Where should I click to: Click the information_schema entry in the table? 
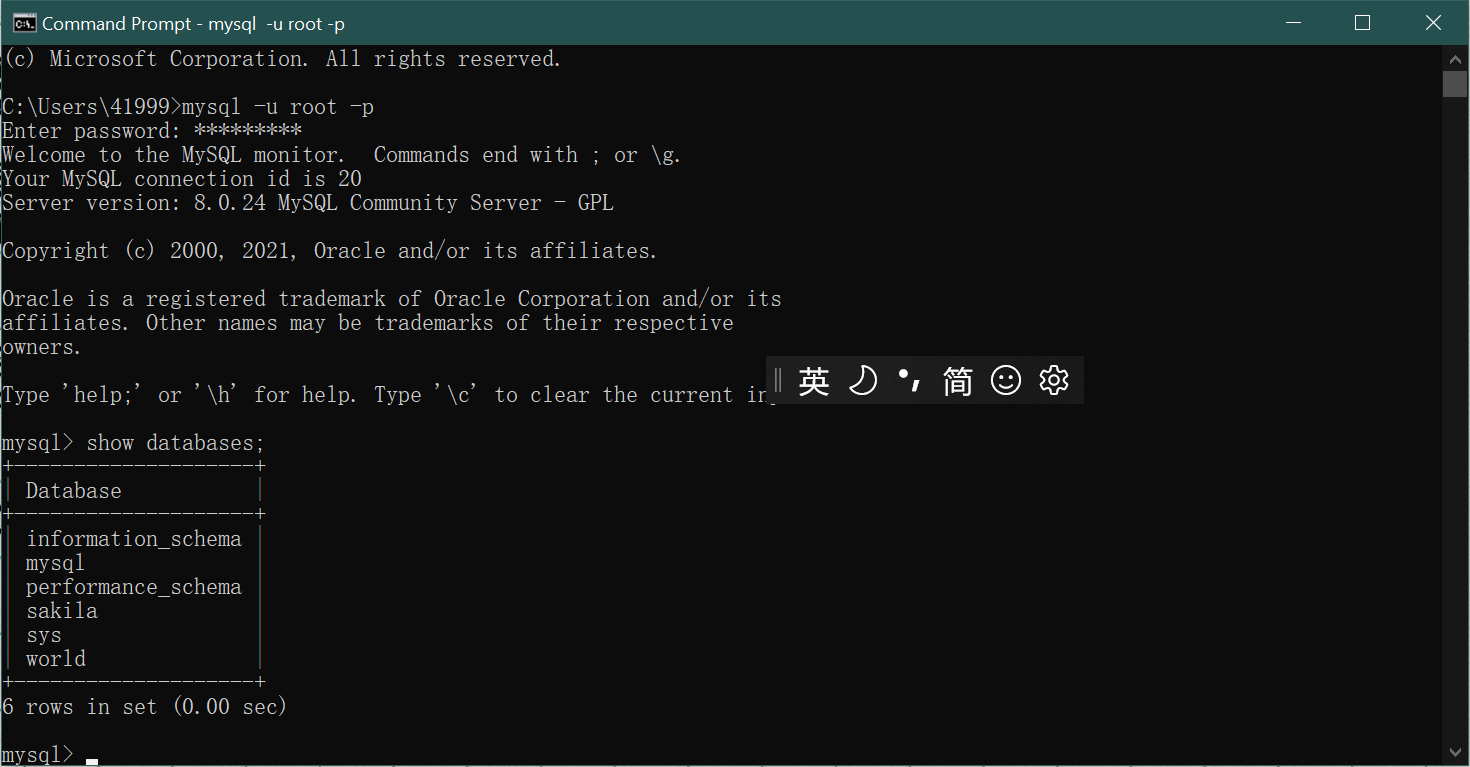[x=134, y=539]
